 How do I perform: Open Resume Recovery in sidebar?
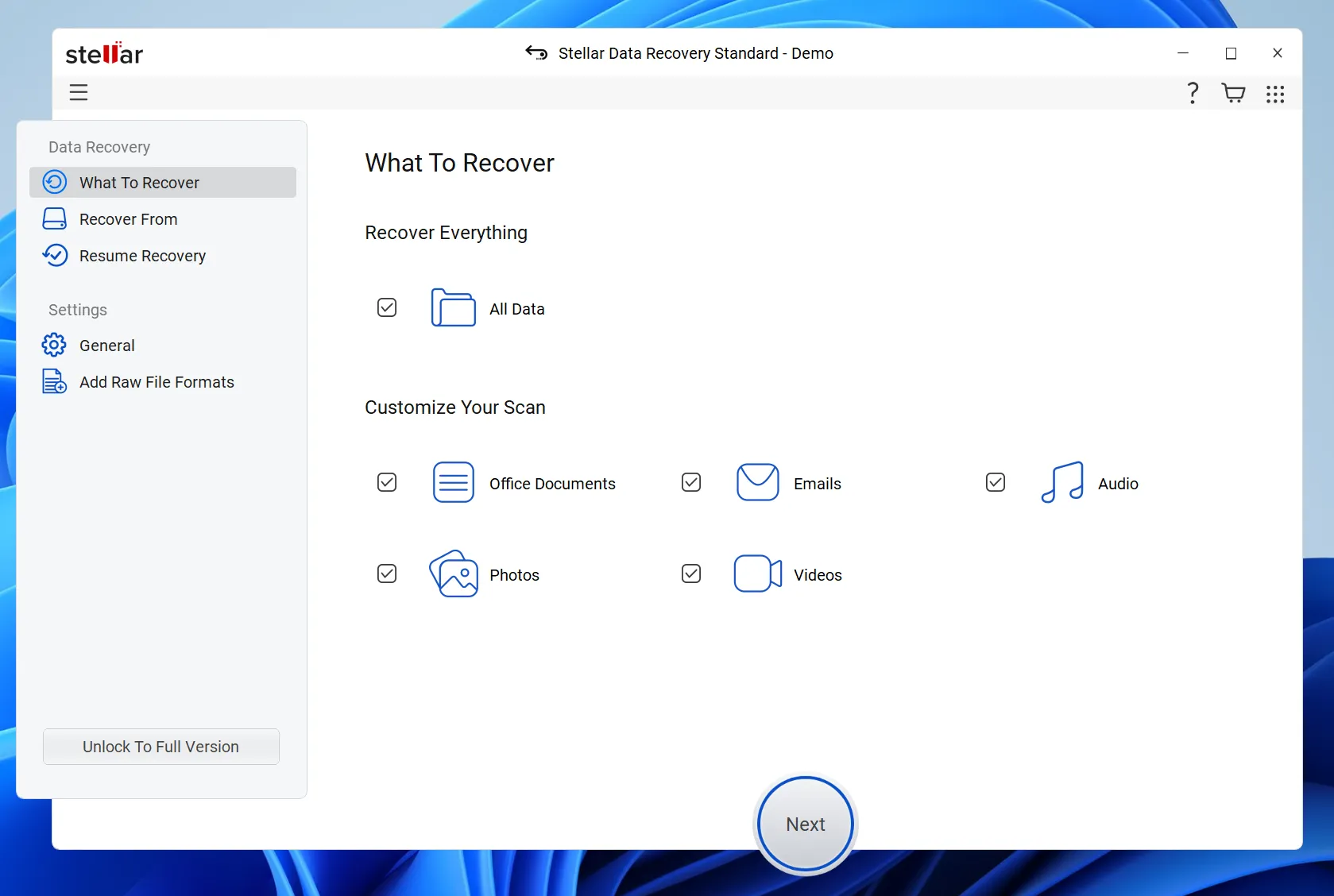click(163, 255)
